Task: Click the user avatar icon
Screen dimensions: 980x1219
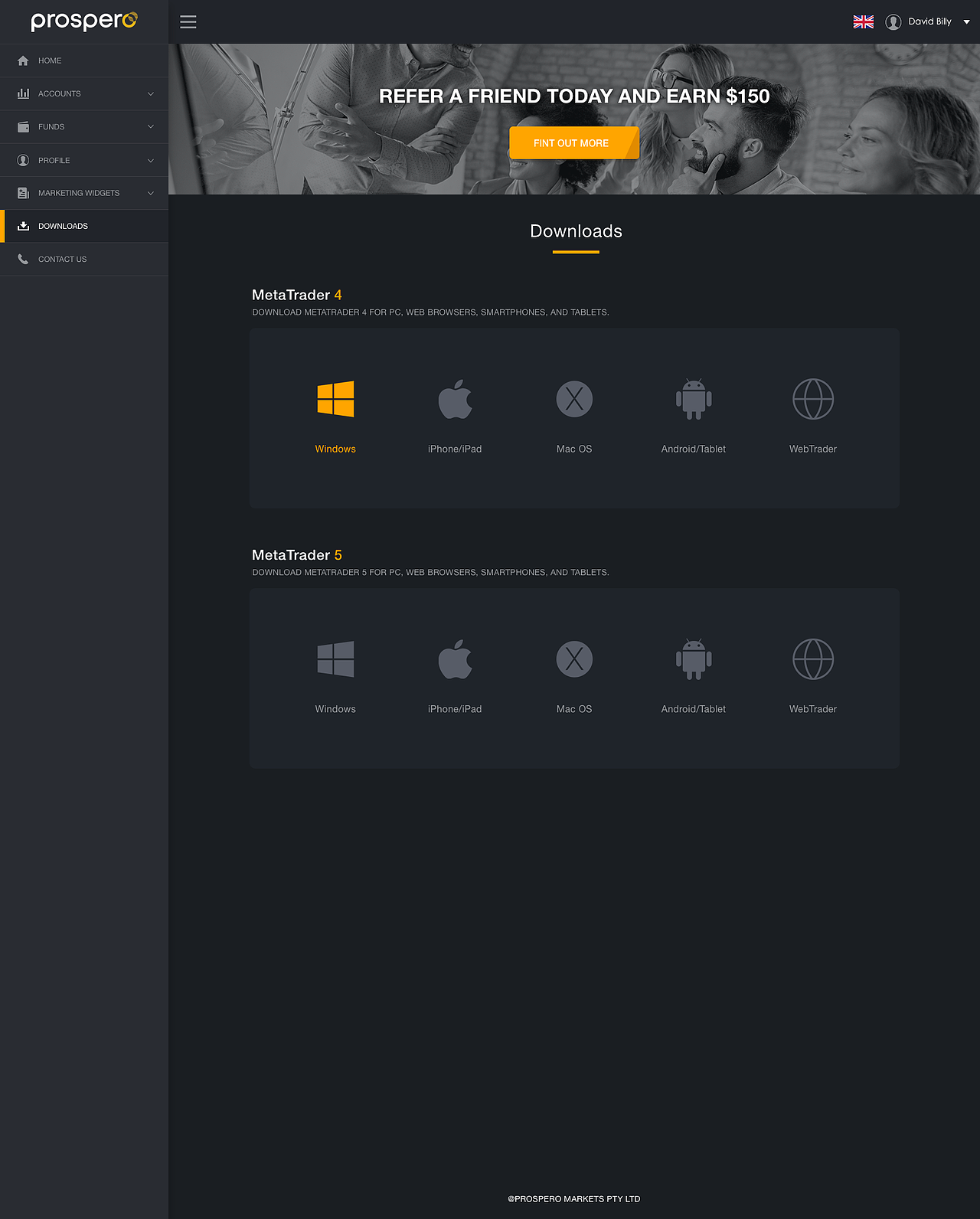Action: tap(893, 21)
